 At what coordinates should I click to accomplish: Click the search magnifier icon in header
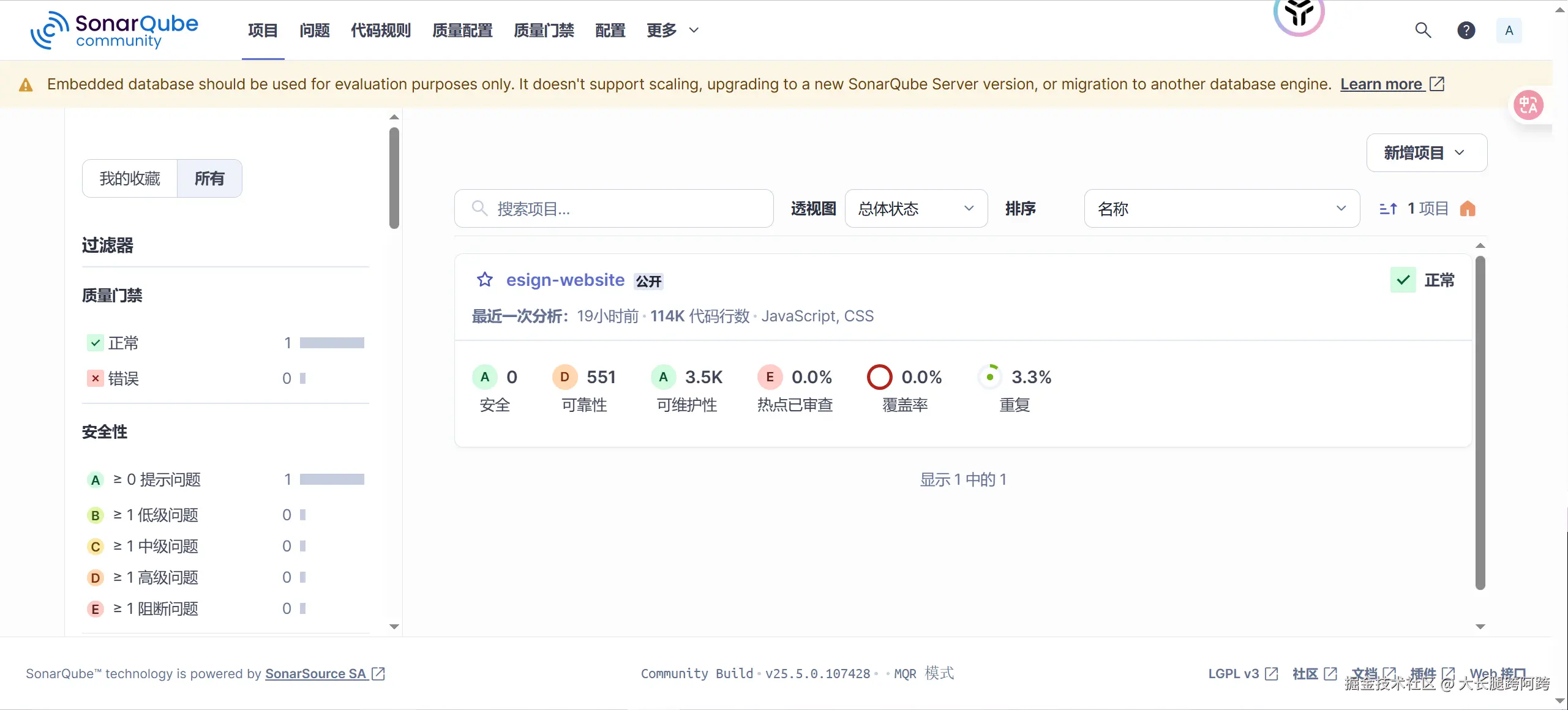pos(1423,30)
